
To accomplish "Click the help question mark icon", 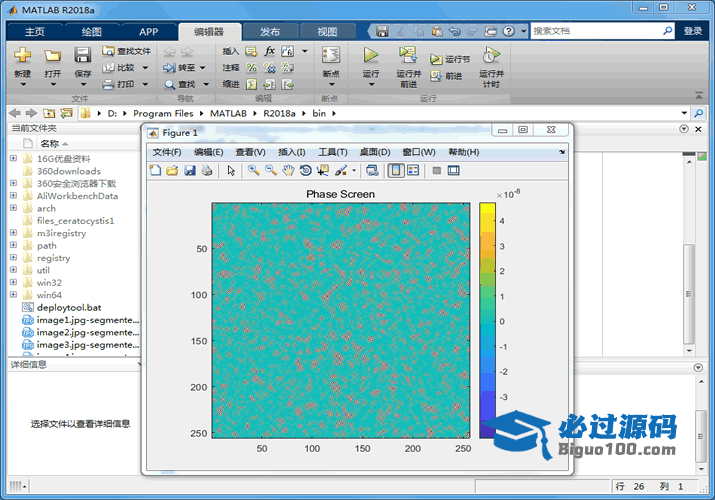I will click(x=508, y=31).
